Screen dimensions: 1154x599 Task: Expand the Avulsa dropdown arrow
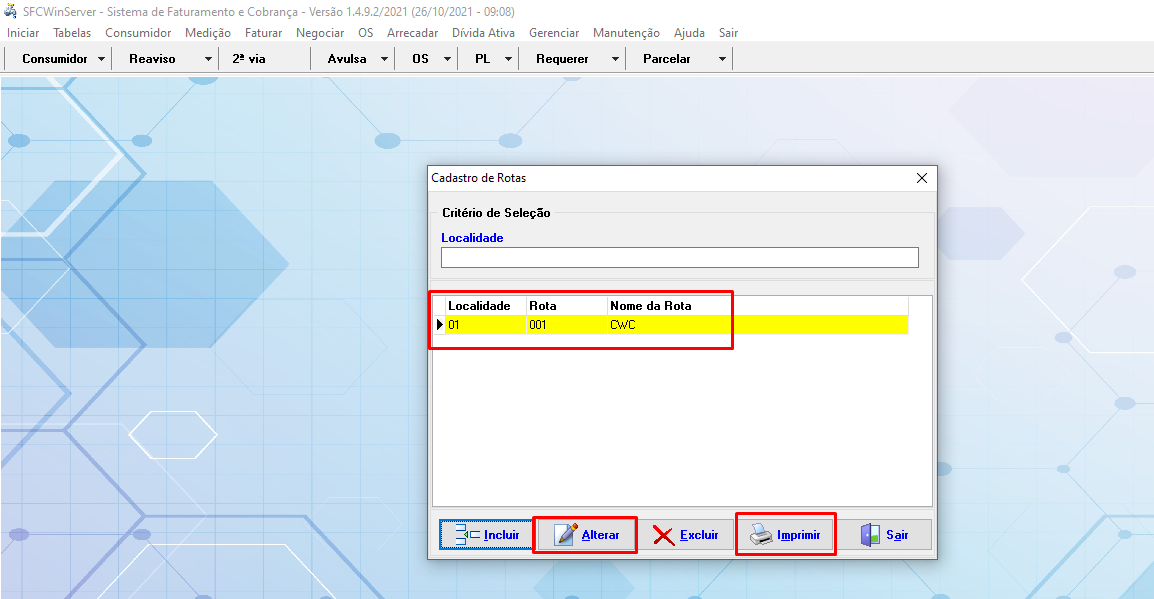tap(384, 59)
